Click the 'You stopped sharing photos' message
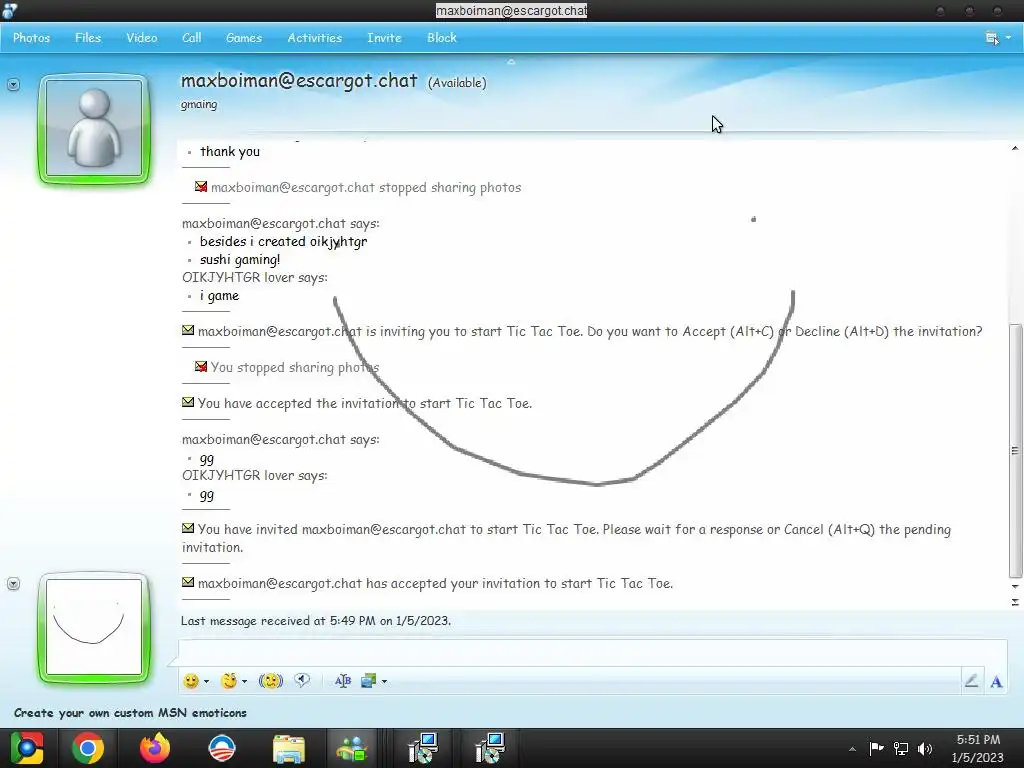Viewport: 1024px width, 768px height. (x=287, y=367)
